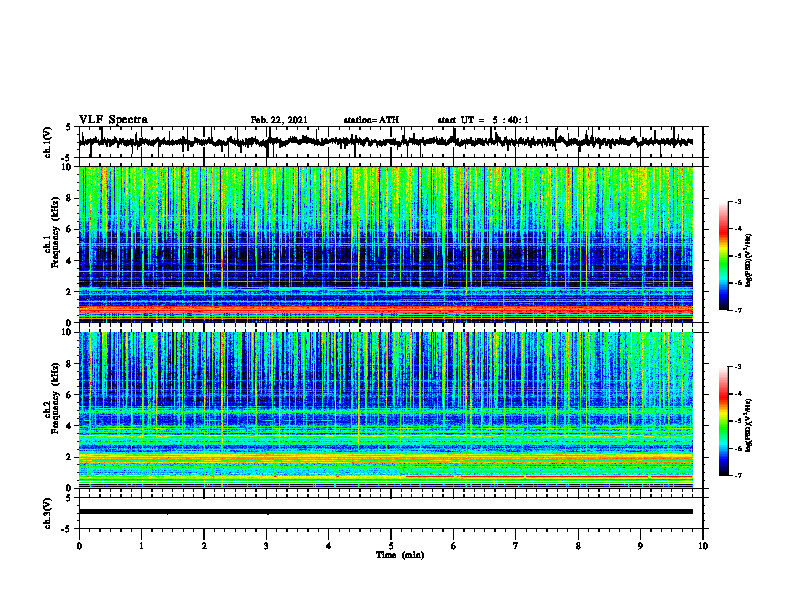Click the "3" tick on the time axis
Viewport: 792px width, 612px height.
[x=266, y=546]
